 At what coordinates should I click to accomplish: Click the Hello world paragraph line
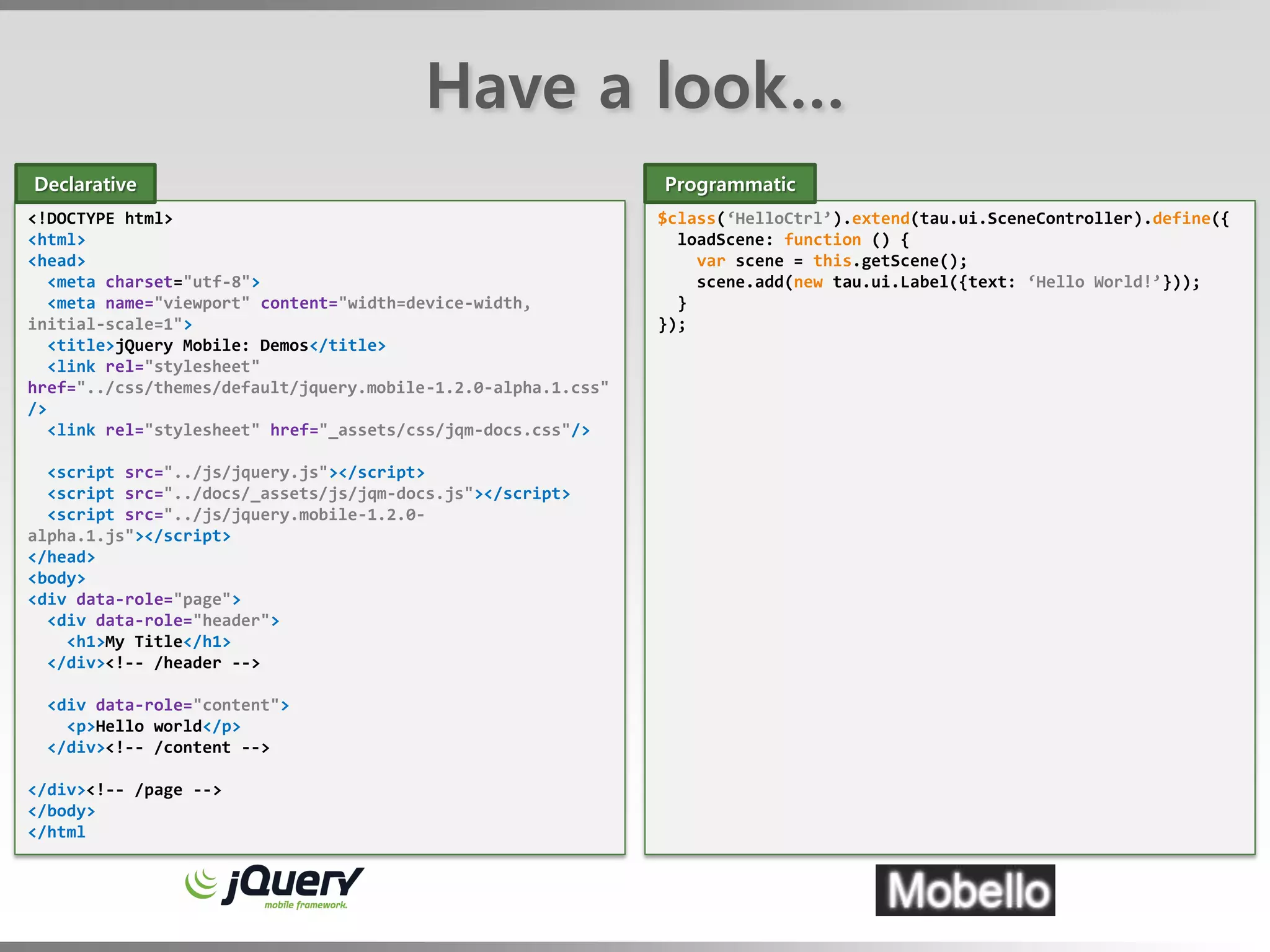pos(153,726)
